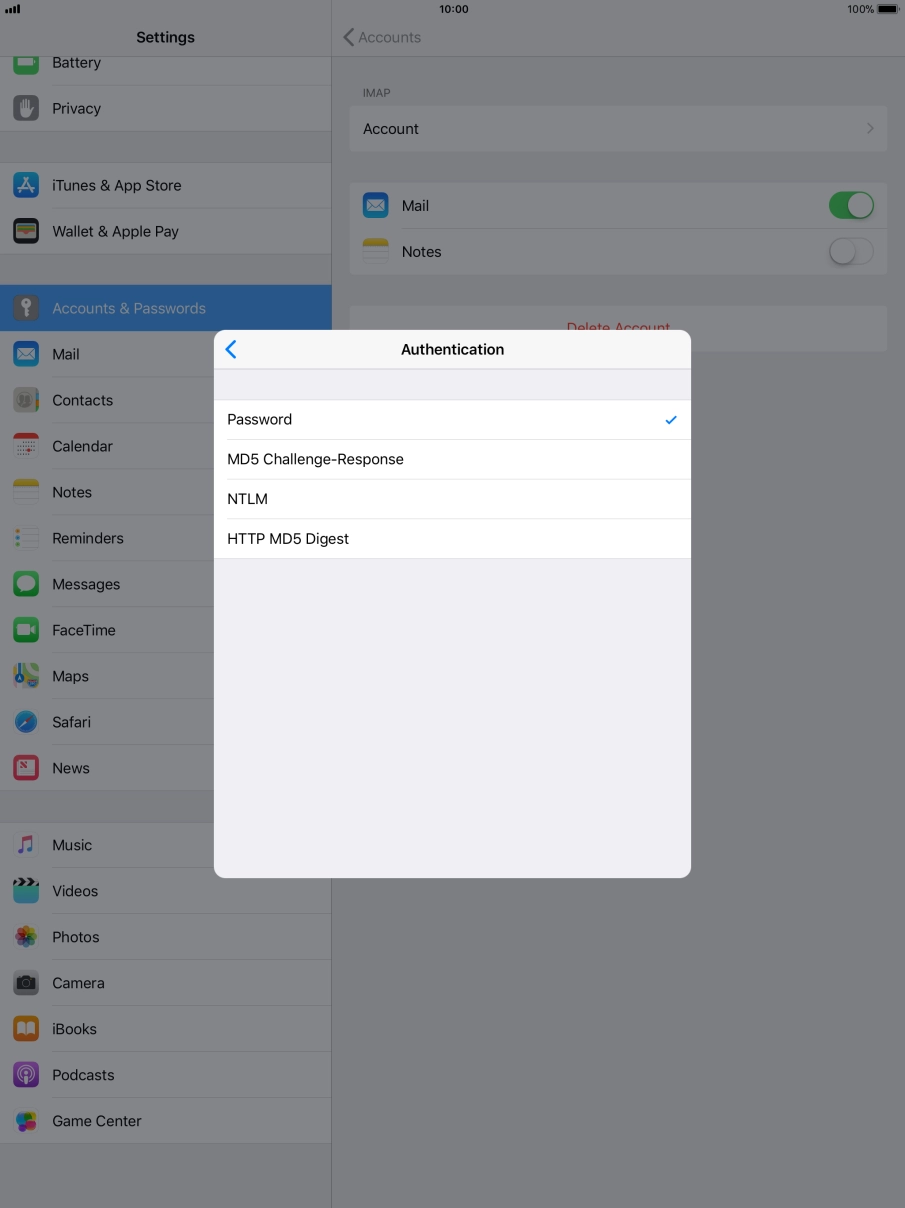Open the Music settings icon

pyautogui.click(x=26, y=845)
